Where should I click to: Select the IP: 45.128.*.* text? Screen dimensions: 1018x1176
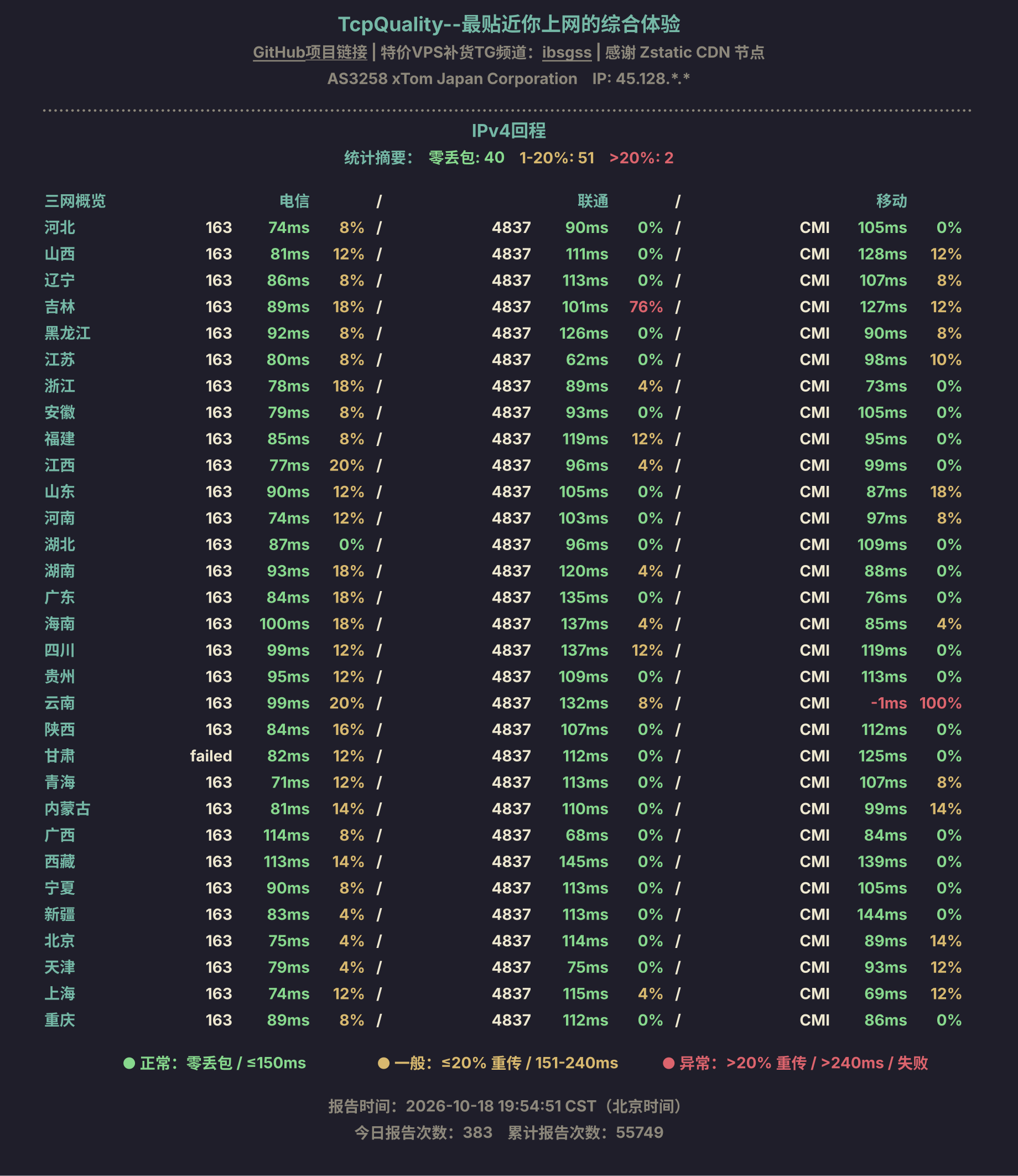click(x=641, y=79)
